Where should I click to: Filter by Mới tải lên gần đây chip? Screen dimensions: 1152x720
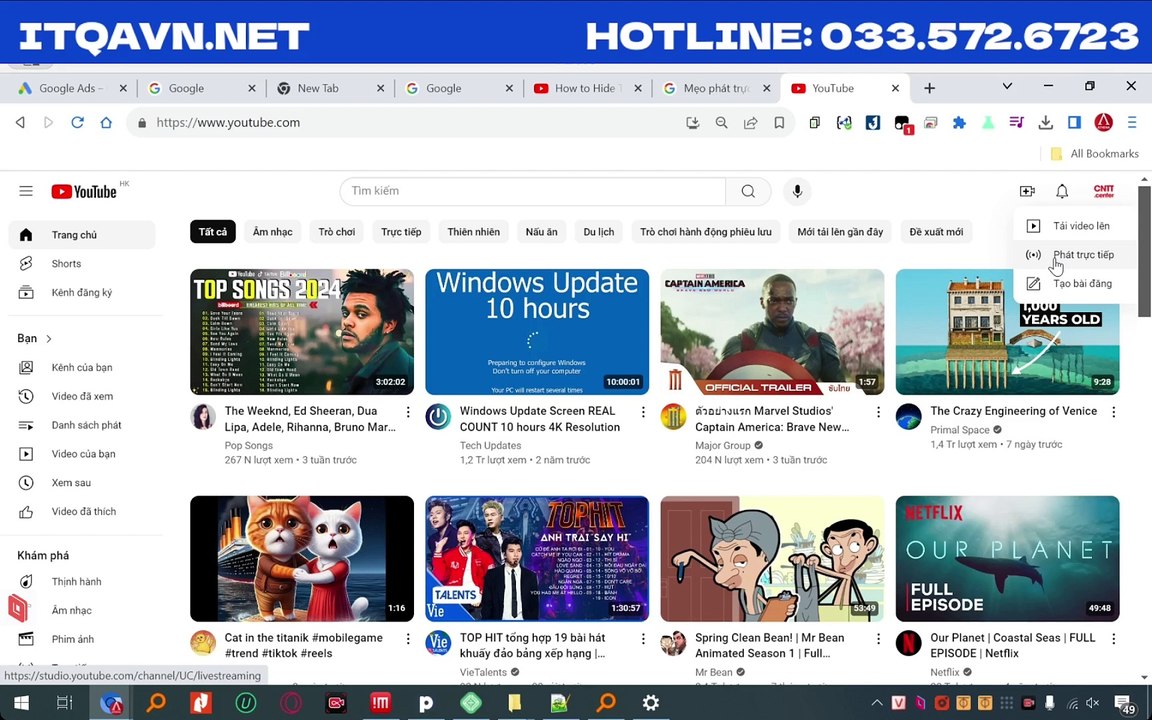(840, 232)
